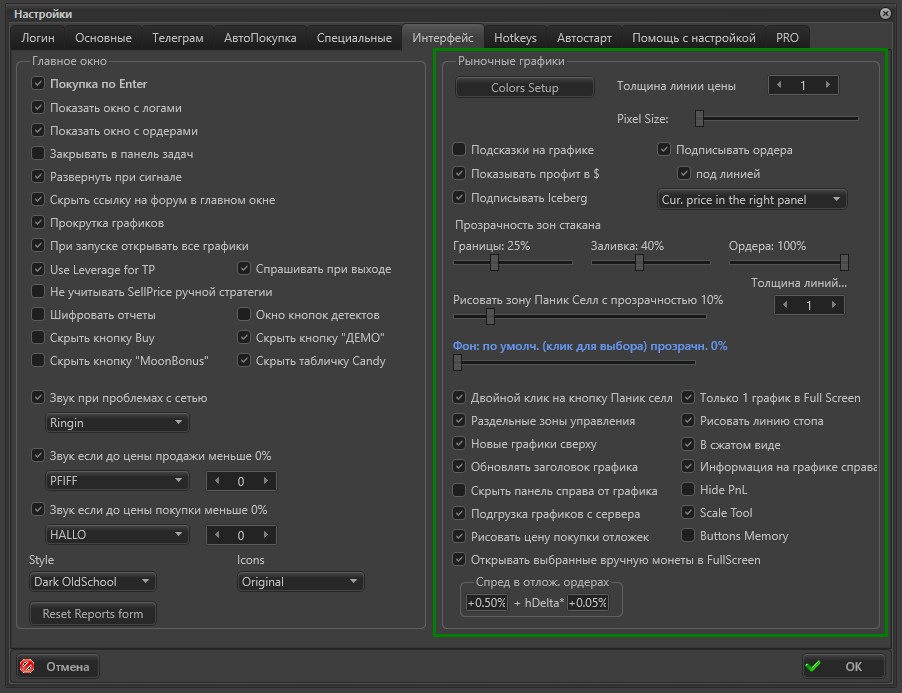Open Cur. price in the right panel dropdown
Screen dimensions: 902x693
752,200
